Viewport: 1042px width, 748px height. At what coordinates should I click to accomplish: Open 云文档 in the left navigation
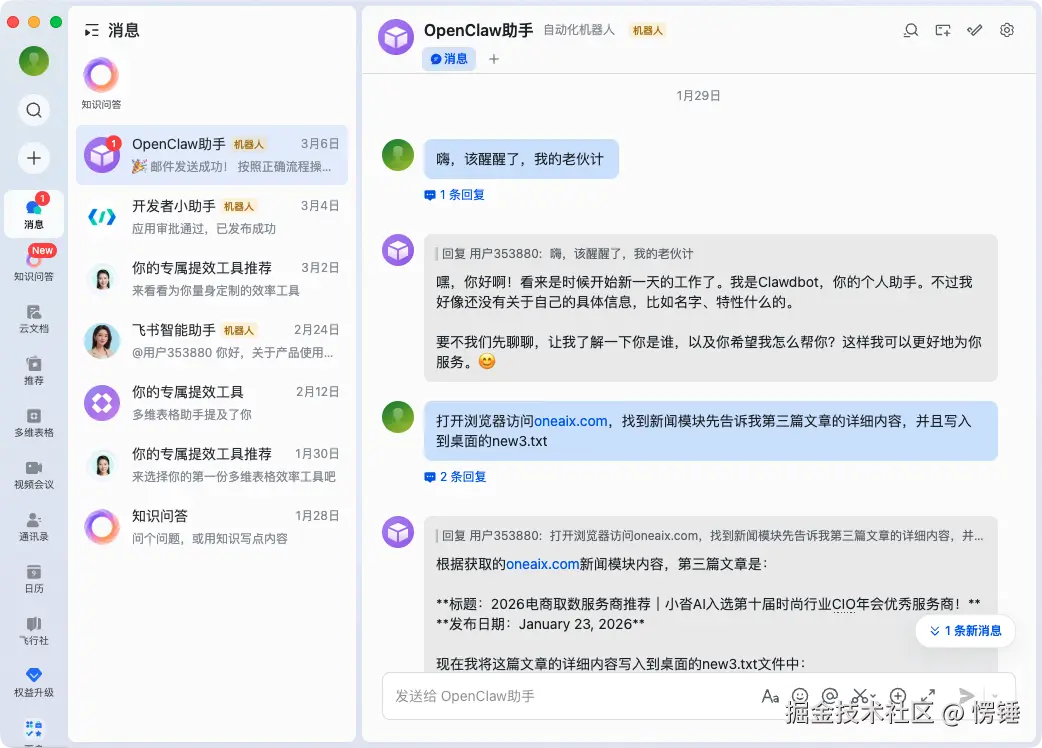pos(34,318)
